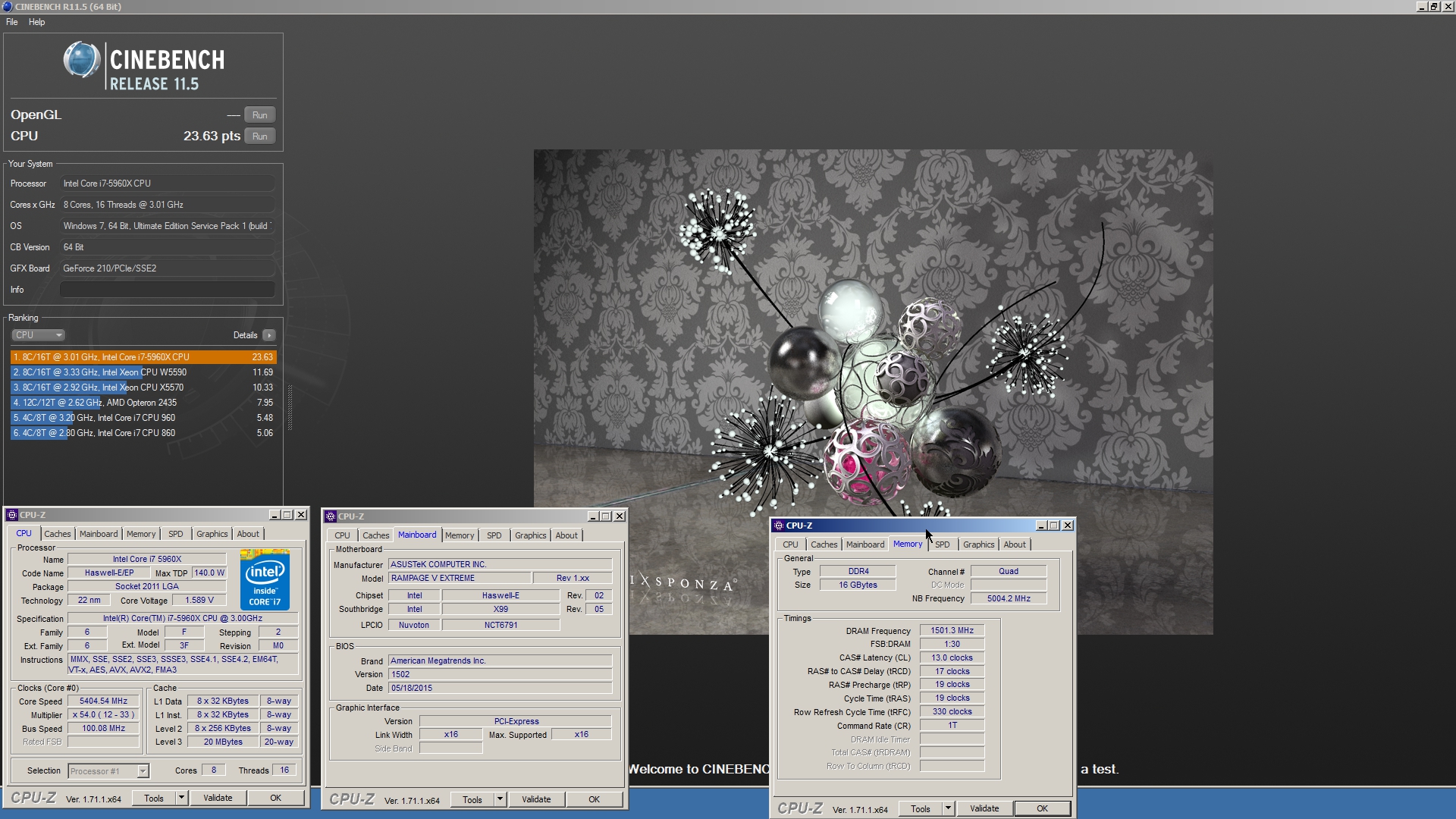Click the Channel # value Quad

1009,572
